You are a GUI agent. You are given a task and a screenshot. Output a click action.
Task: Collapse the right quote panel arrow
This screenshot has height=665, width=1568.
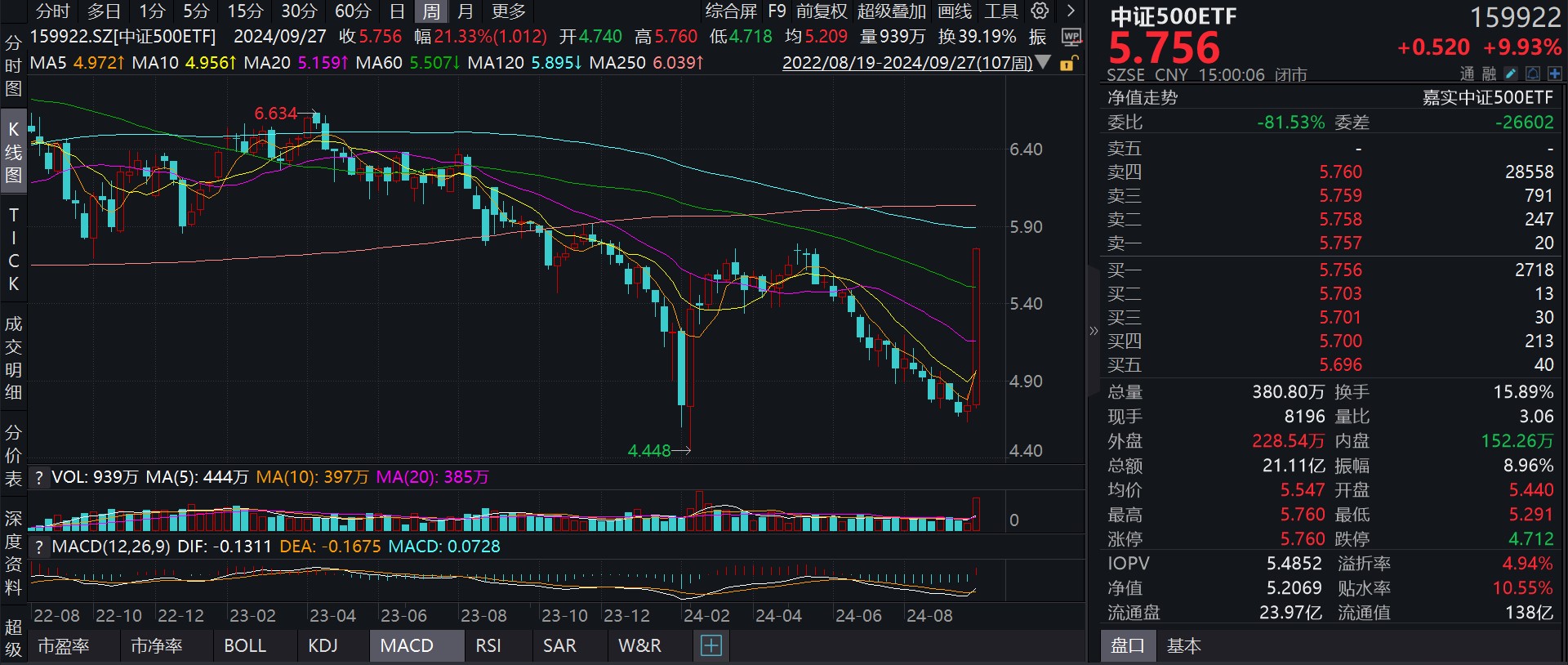pyautogui.click(x=1094, y=331)
